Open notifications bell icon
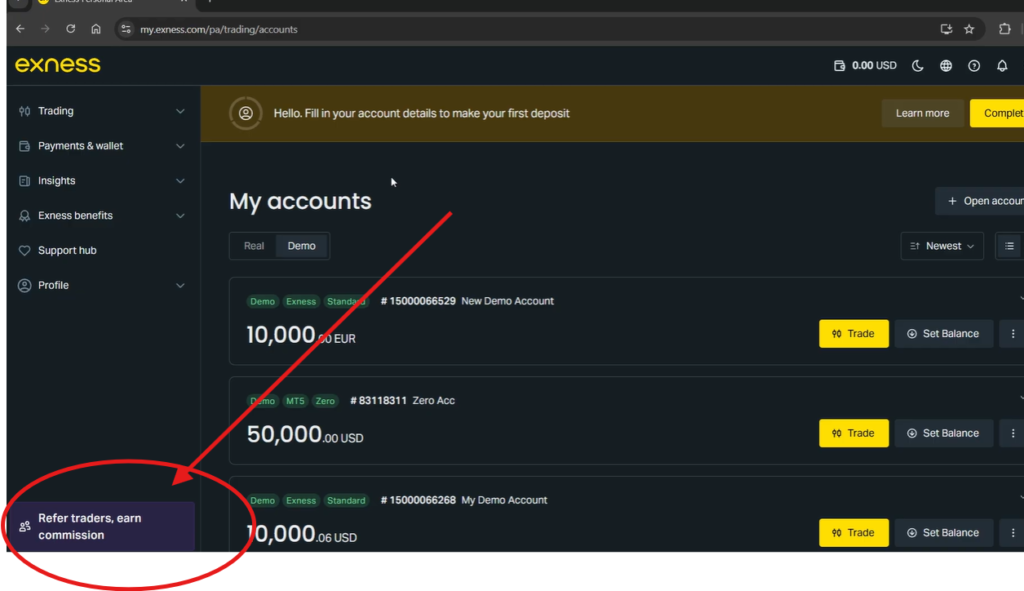This screenshot has height=591, width=1024. [1002, 65]
